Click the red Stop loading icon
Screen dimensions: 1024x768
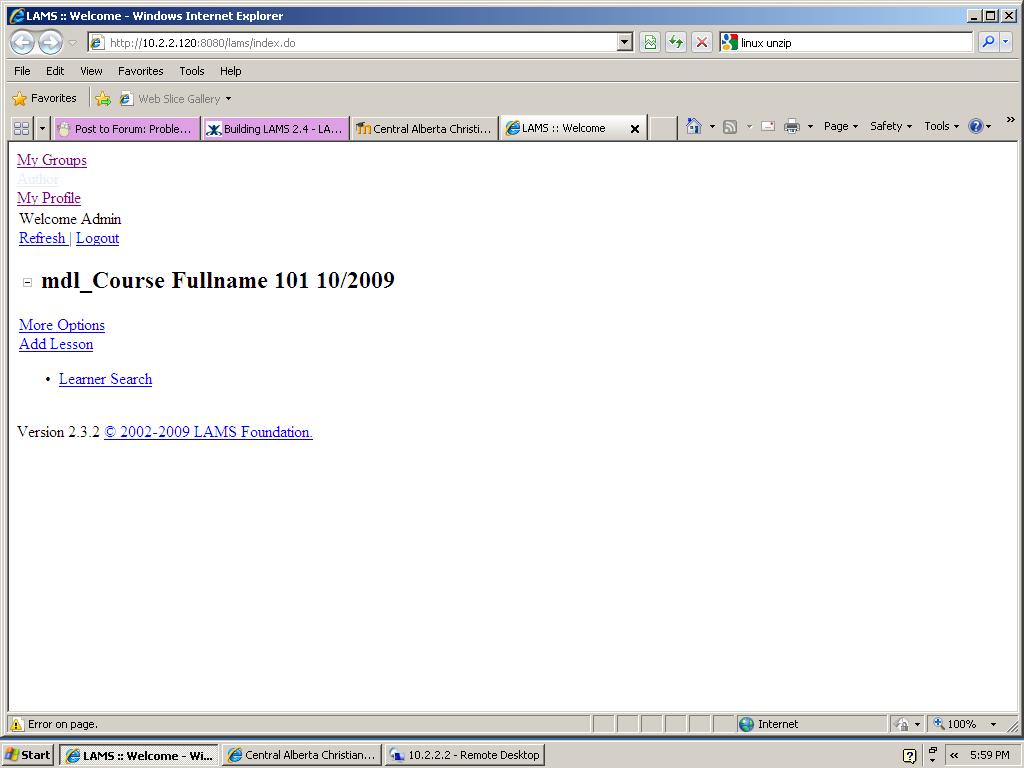tap(702, 42)
